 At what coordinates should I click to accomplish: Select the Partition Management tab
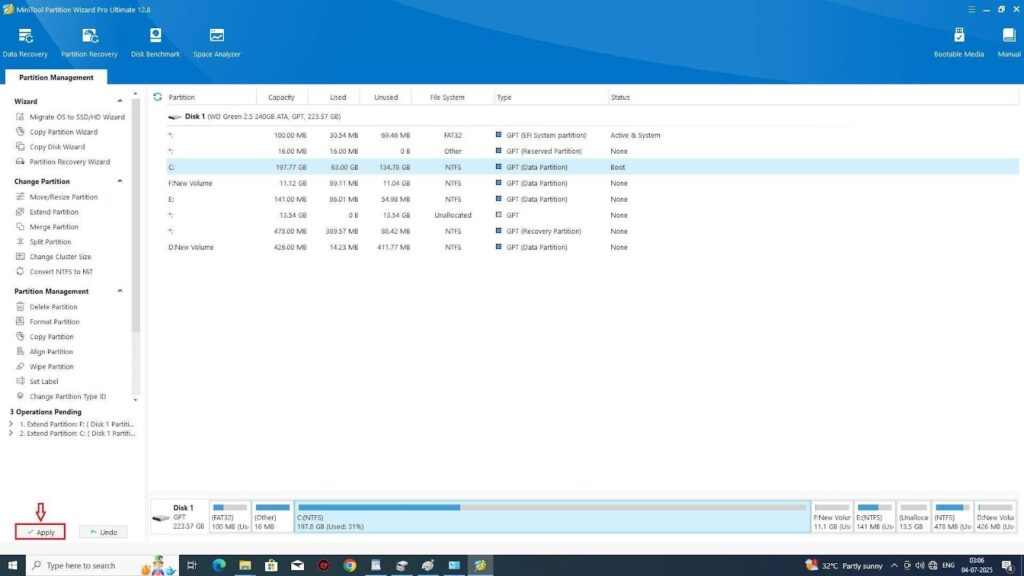pyautogui.click(x=56, y=77)
